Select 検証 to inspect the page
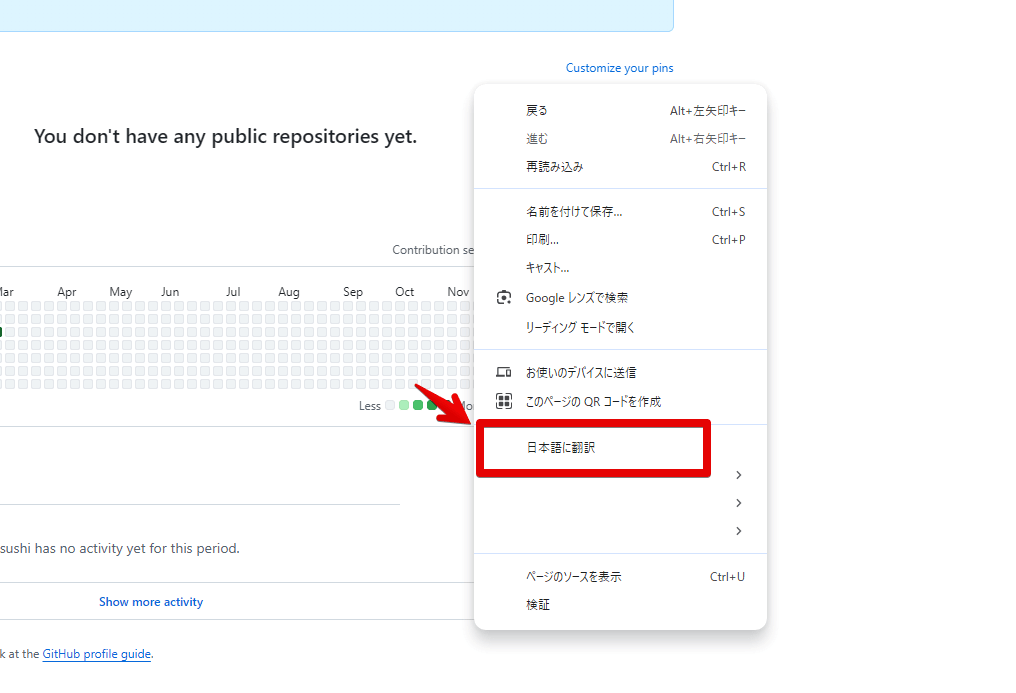Image resolution: width=1016 pixels, height=693 pixels. (540, 604)
